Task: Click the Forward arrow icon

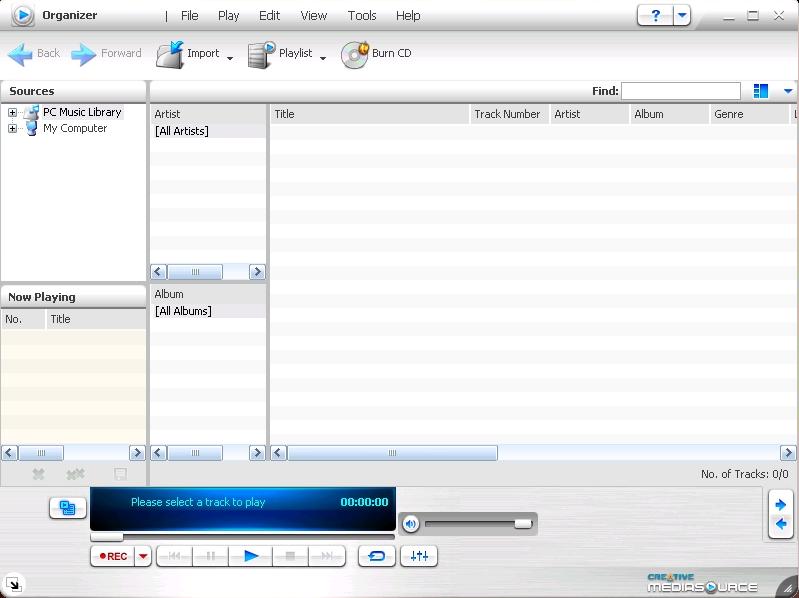Action: tap(84, 54)
